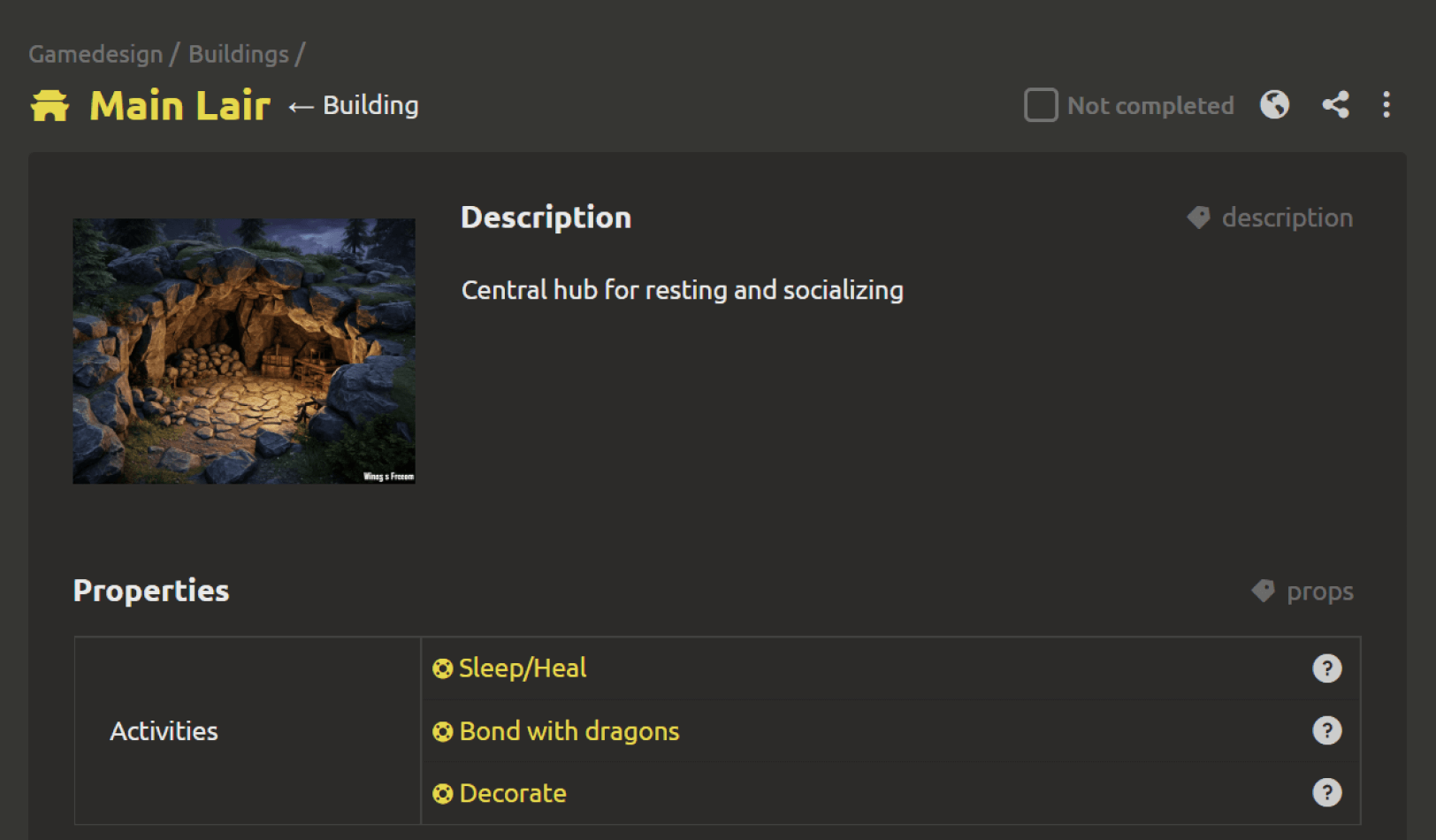This screenshot has height=840, width=1436.
Task: Click the Main Lair building house icon
Action: click(x=50, y=105)
